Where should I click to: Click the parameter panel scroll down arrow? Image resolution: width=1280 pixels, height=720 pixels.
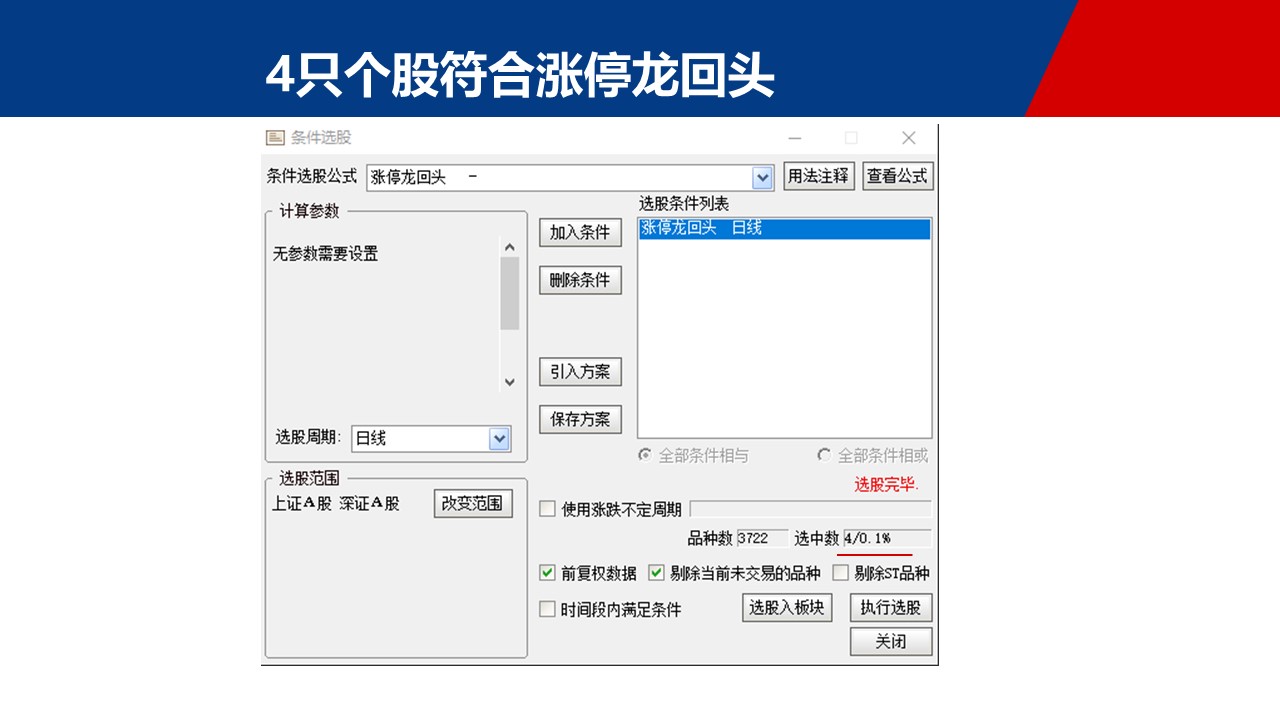[x=510, y=381]
